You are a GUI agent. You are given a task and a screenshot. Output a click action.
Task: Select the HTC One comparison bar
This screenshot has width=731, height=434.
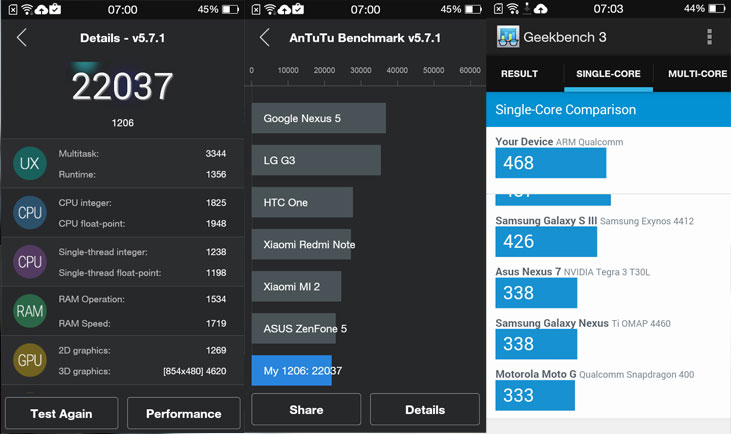coord(302,202)
